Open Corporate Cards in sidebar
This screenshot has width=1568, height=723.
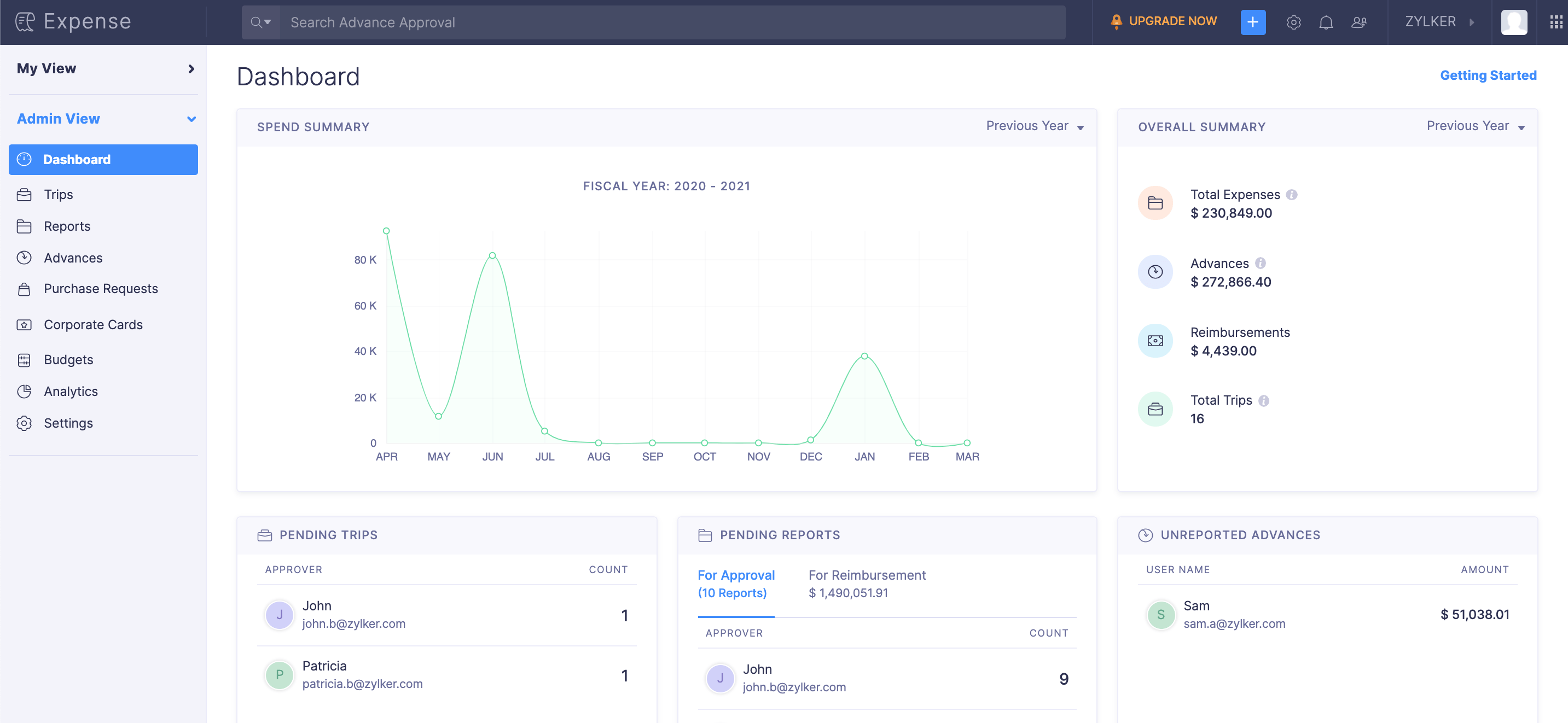93,324
